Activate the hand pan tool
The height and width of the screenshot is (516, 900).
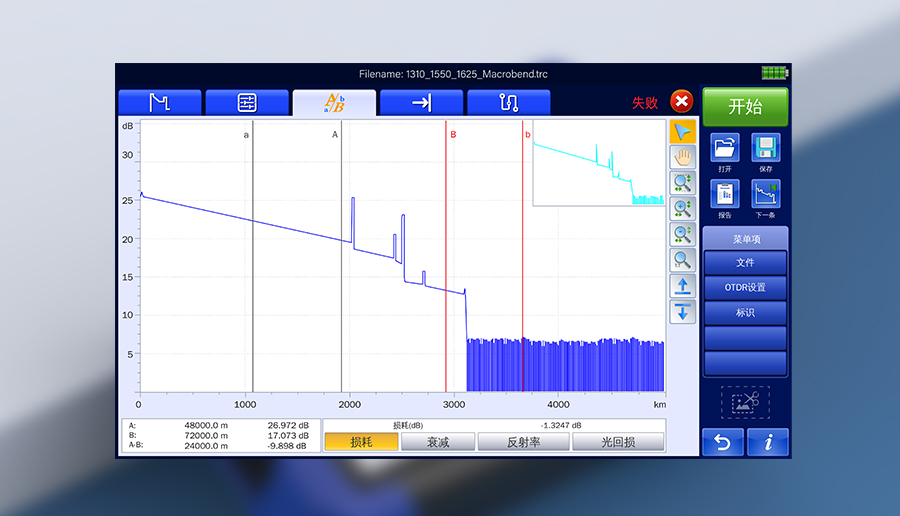coord(682,157)
